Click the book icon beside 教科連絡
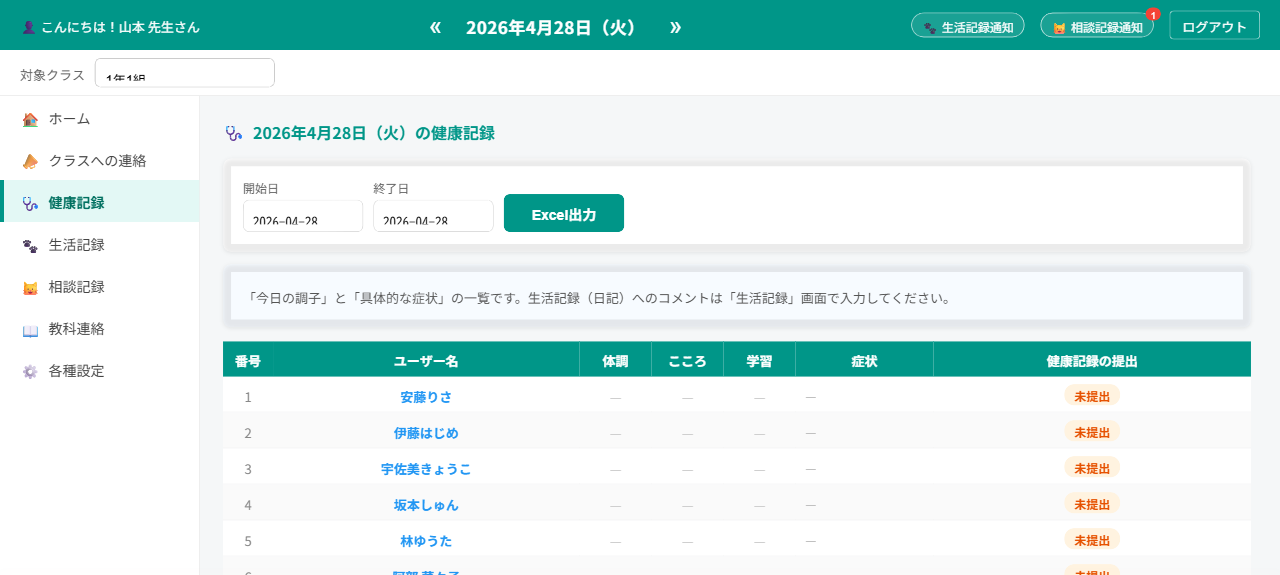Screen dimensions: 1280x575 pos(30,329)
